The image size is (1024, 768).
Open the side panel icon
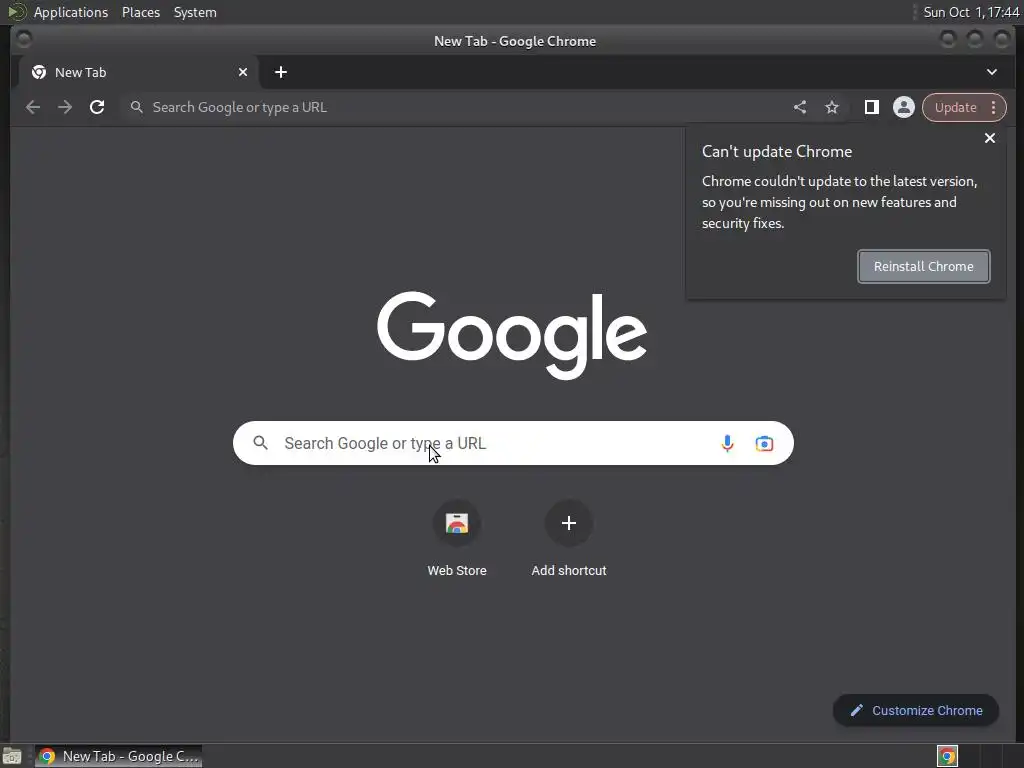(x=871, y=107)
